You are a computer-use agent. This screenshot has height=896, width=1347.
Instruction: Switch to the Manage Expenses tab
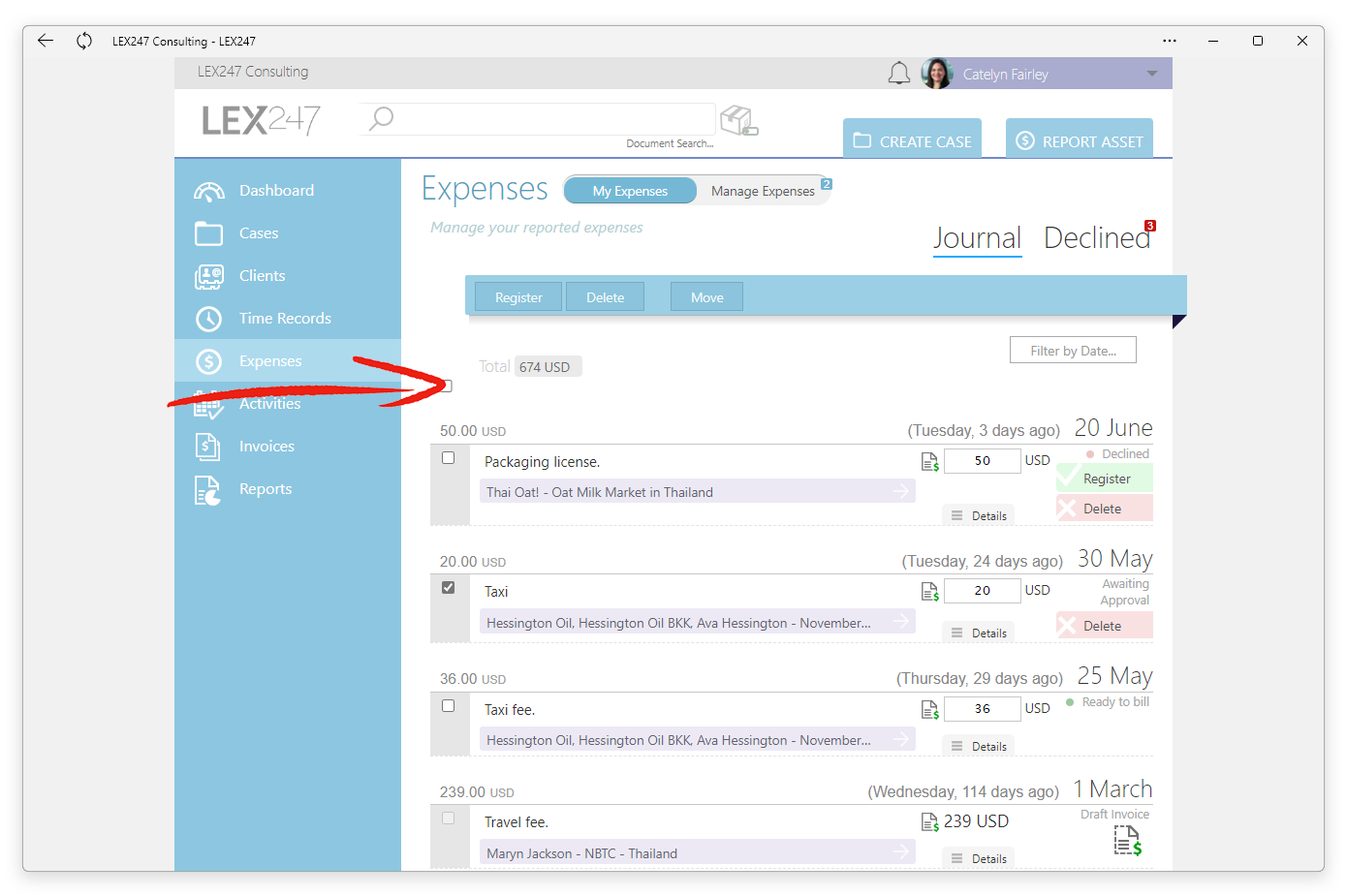[763, 191]
